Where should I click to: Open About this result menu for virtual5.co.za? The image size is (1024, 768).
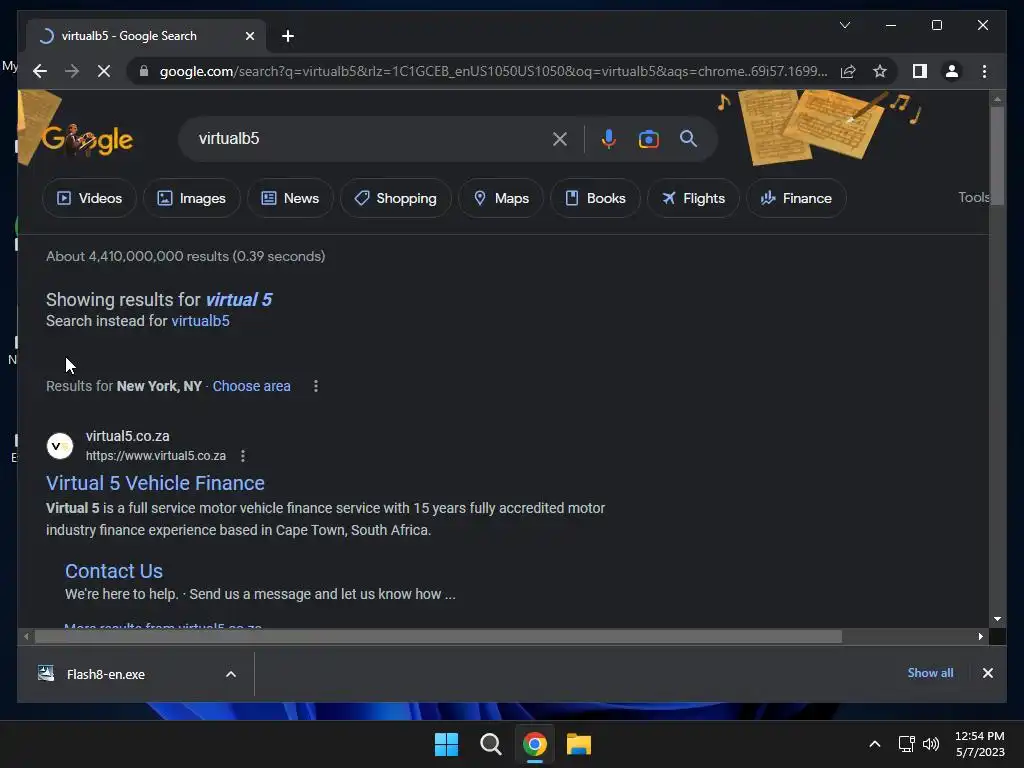243,456
